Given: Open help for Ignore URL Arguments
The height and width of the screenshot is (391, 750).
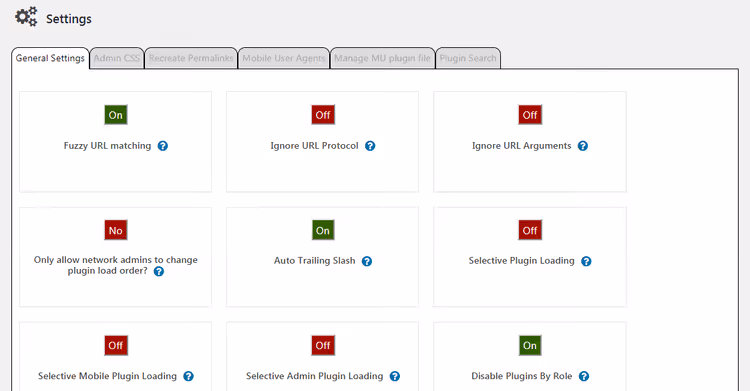Looking at the screenshot, I should (583, 146).
